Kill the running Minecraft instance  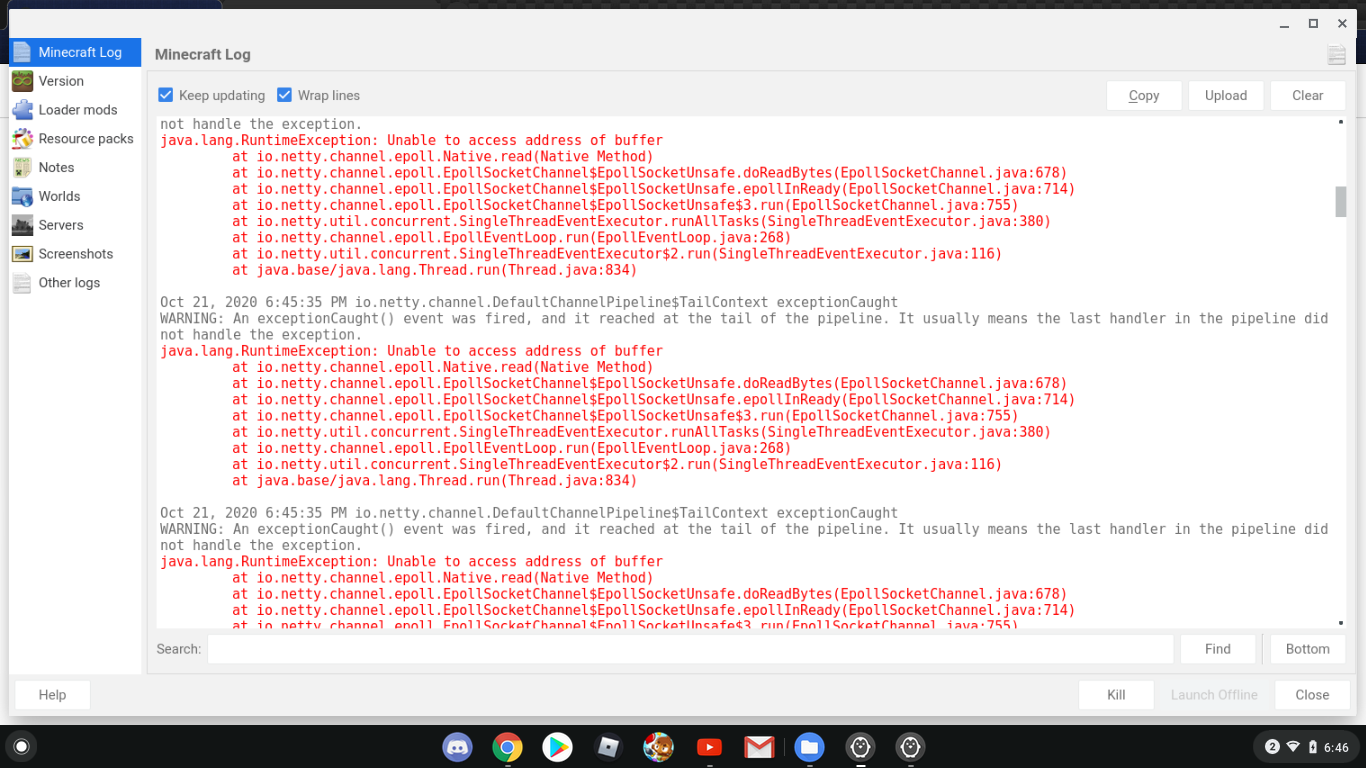1115,694
